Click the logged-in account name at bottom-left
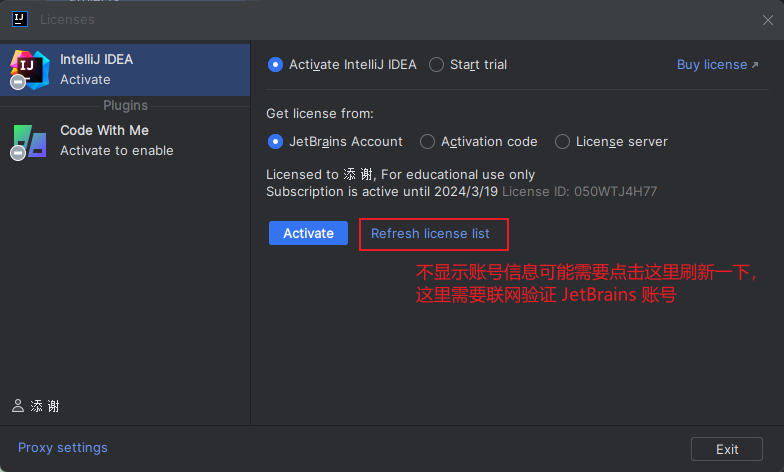This screenshot has height=472, width=784. [44, 406]
